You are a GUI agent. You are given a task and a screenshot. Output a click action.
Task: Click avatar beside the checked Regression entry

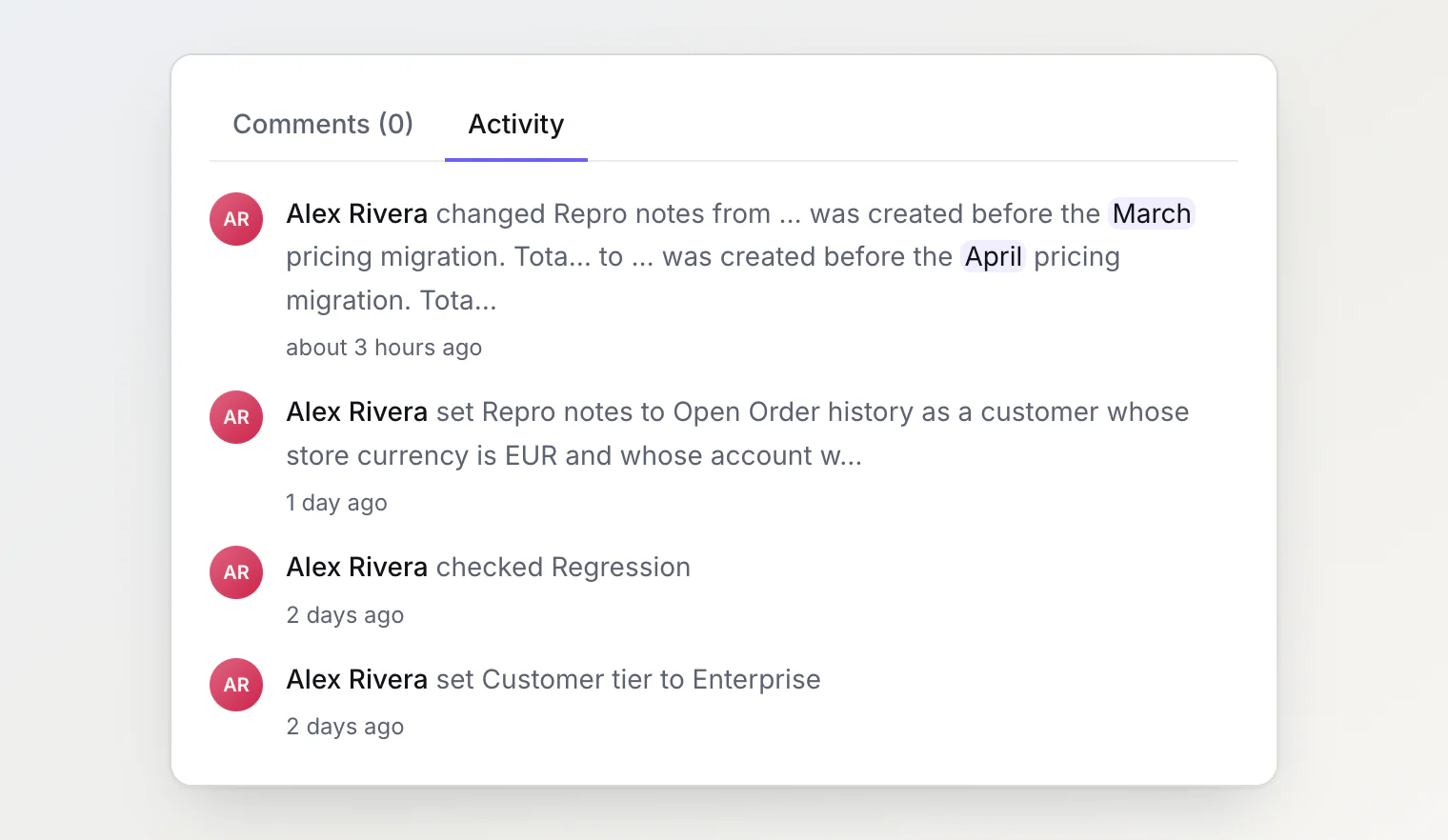[x=236, y=572]
